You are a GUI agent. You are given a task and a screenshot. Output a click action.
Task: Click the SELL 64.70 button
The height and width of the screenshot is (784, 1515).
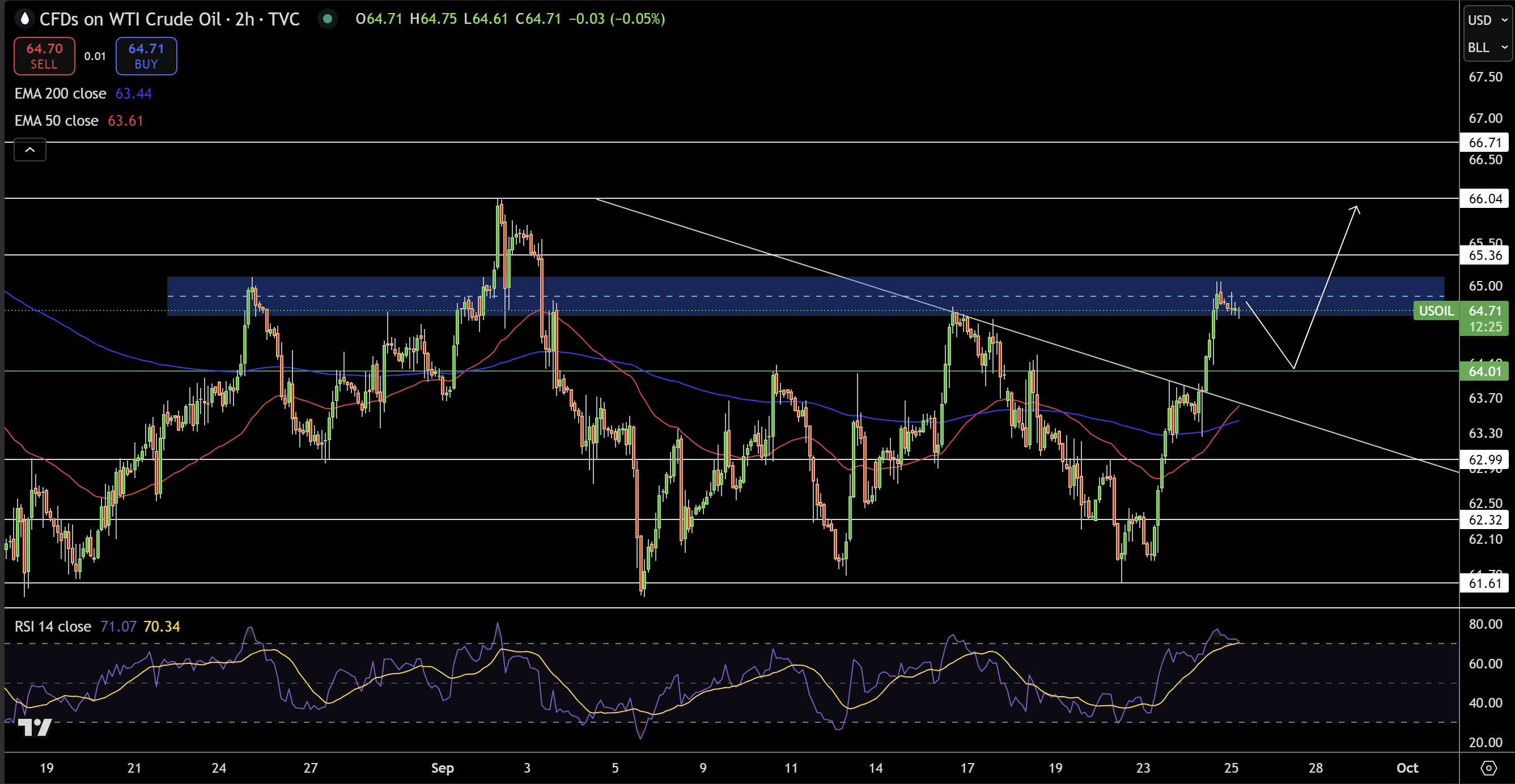point(44,56)
